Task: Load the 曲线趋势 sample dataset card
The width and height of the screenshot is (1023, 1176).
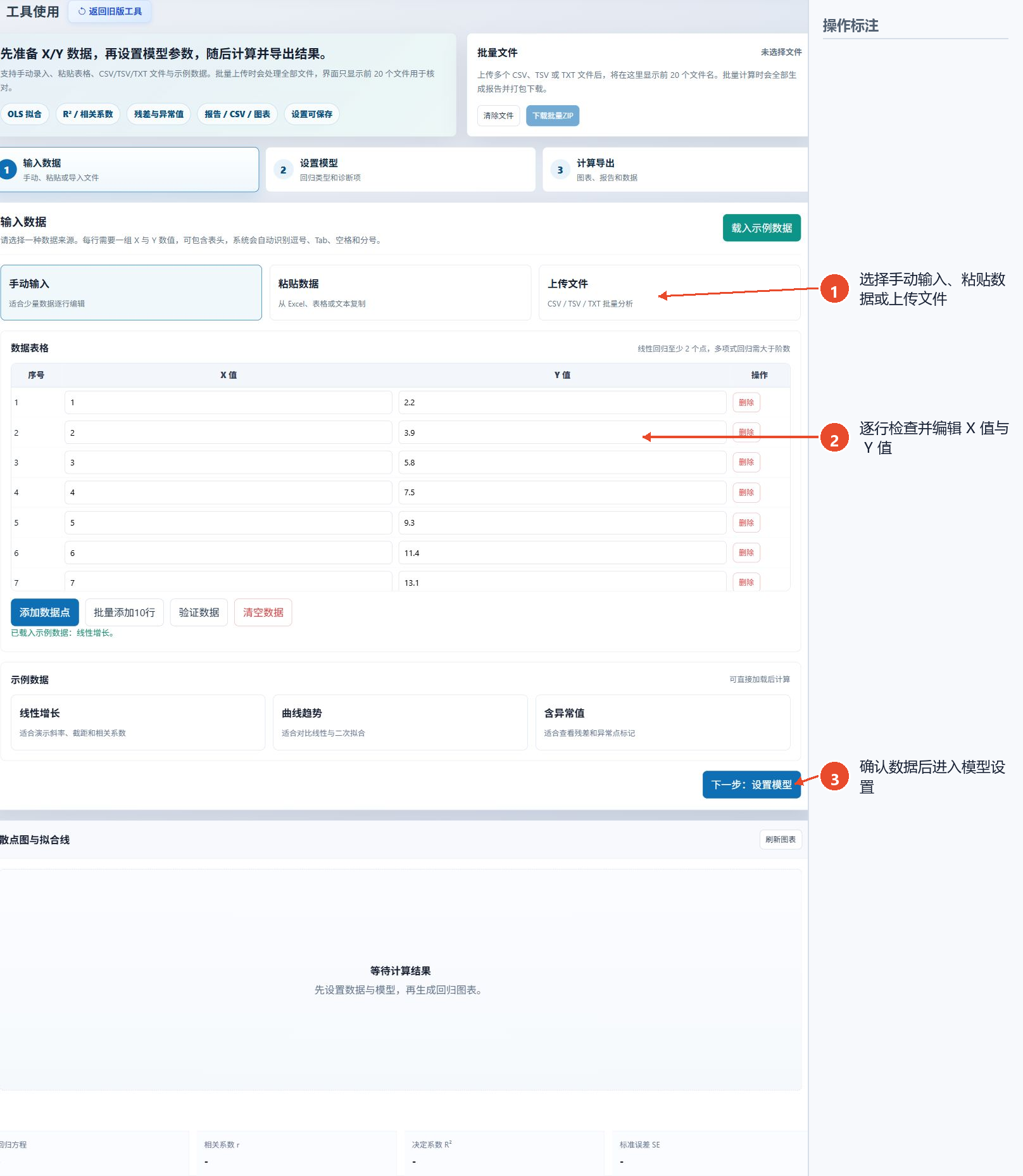Action: point(400,723)
